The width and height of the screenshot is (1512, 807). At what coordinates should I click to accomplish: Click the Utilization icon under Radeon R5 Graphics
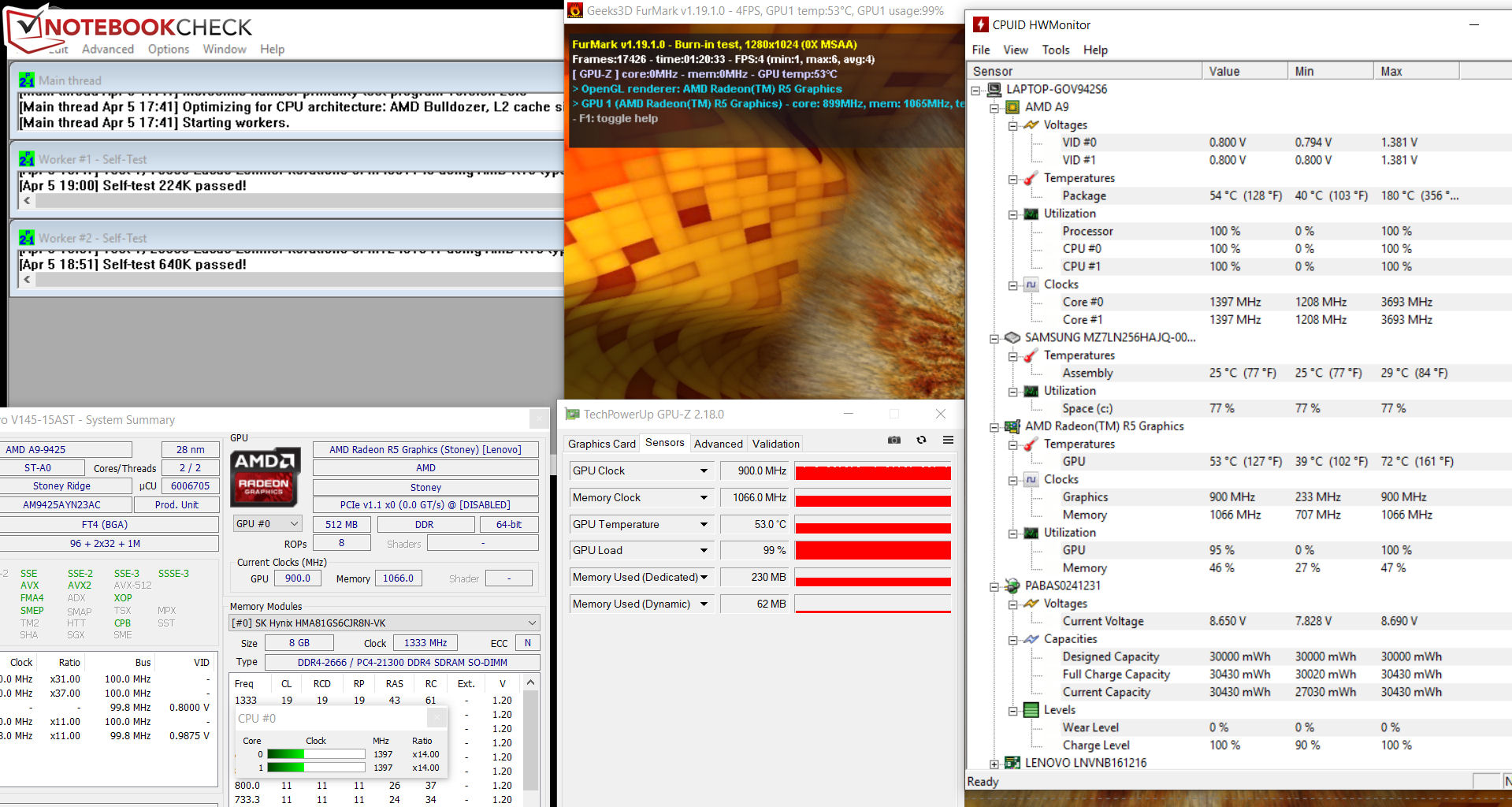point(1031,533)
